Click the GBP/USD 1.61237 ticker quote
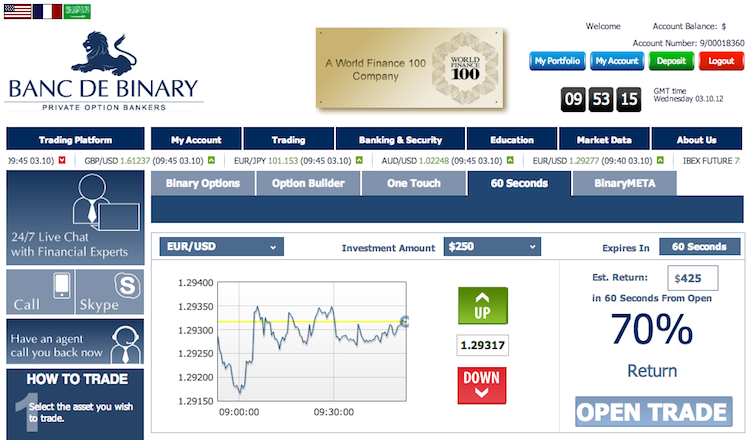The height and width of the screenshot is (440, 750). (x=144, y=161)
